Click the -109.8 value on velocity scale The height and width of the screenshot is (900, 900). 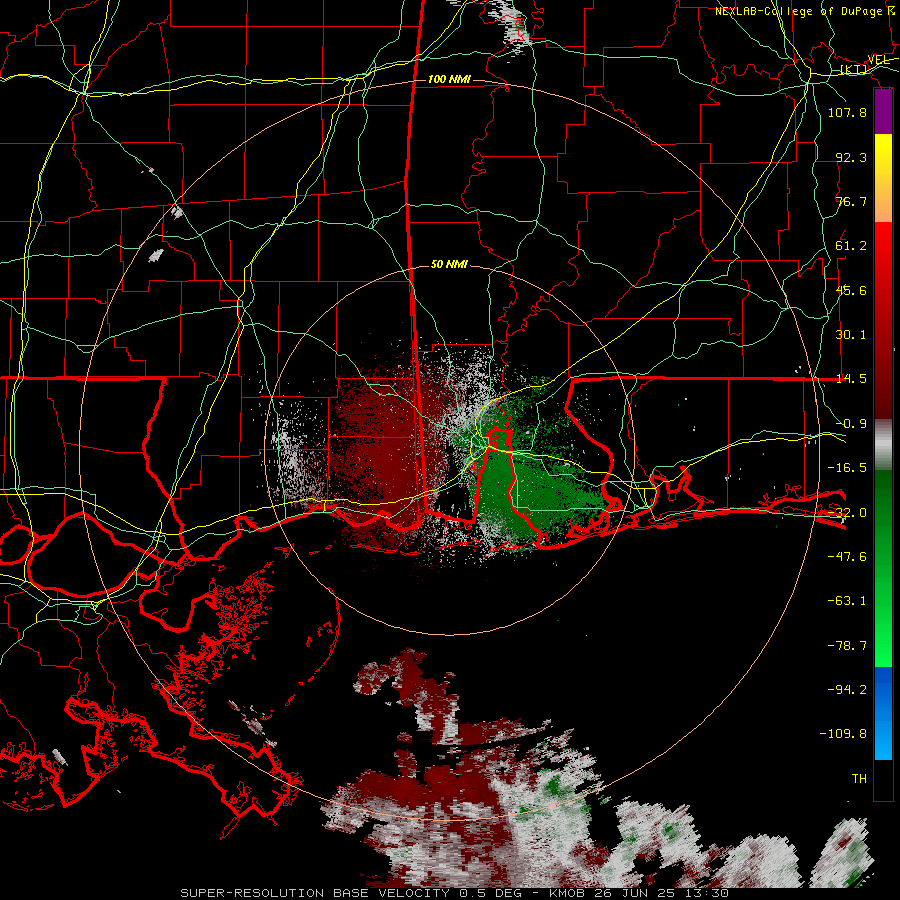843,734
